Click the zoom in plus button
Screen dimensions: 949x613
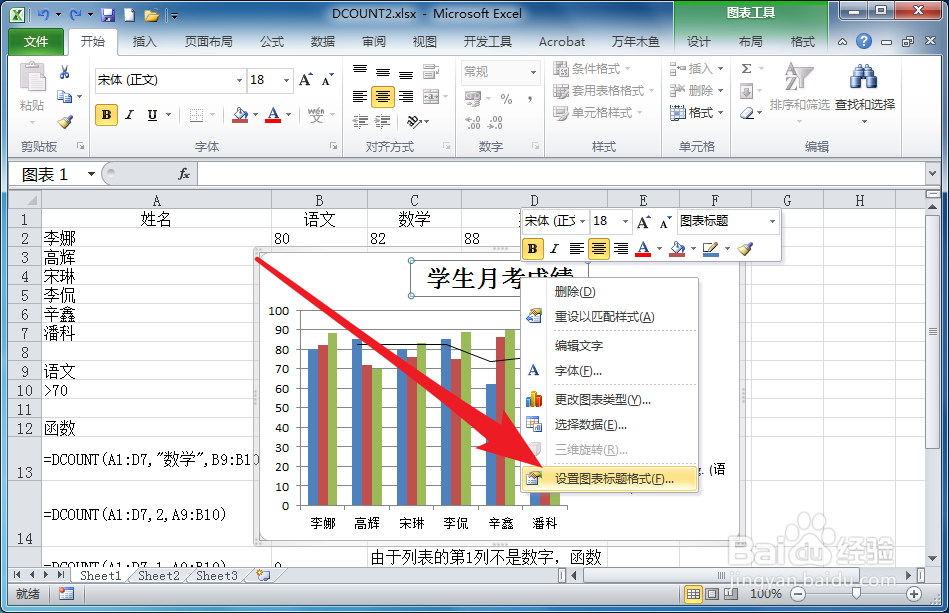914,594
